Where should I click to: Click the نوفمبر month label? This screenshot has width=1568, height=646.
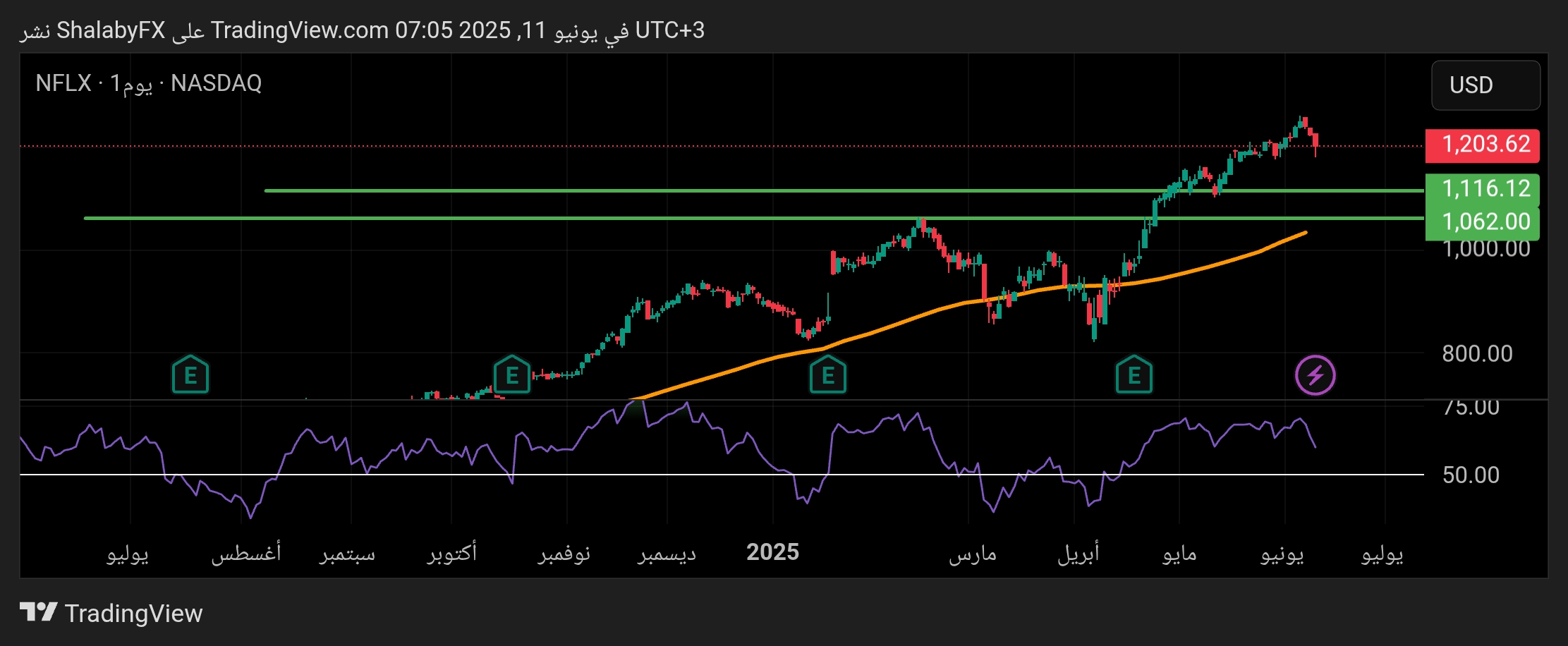(564, 554)
